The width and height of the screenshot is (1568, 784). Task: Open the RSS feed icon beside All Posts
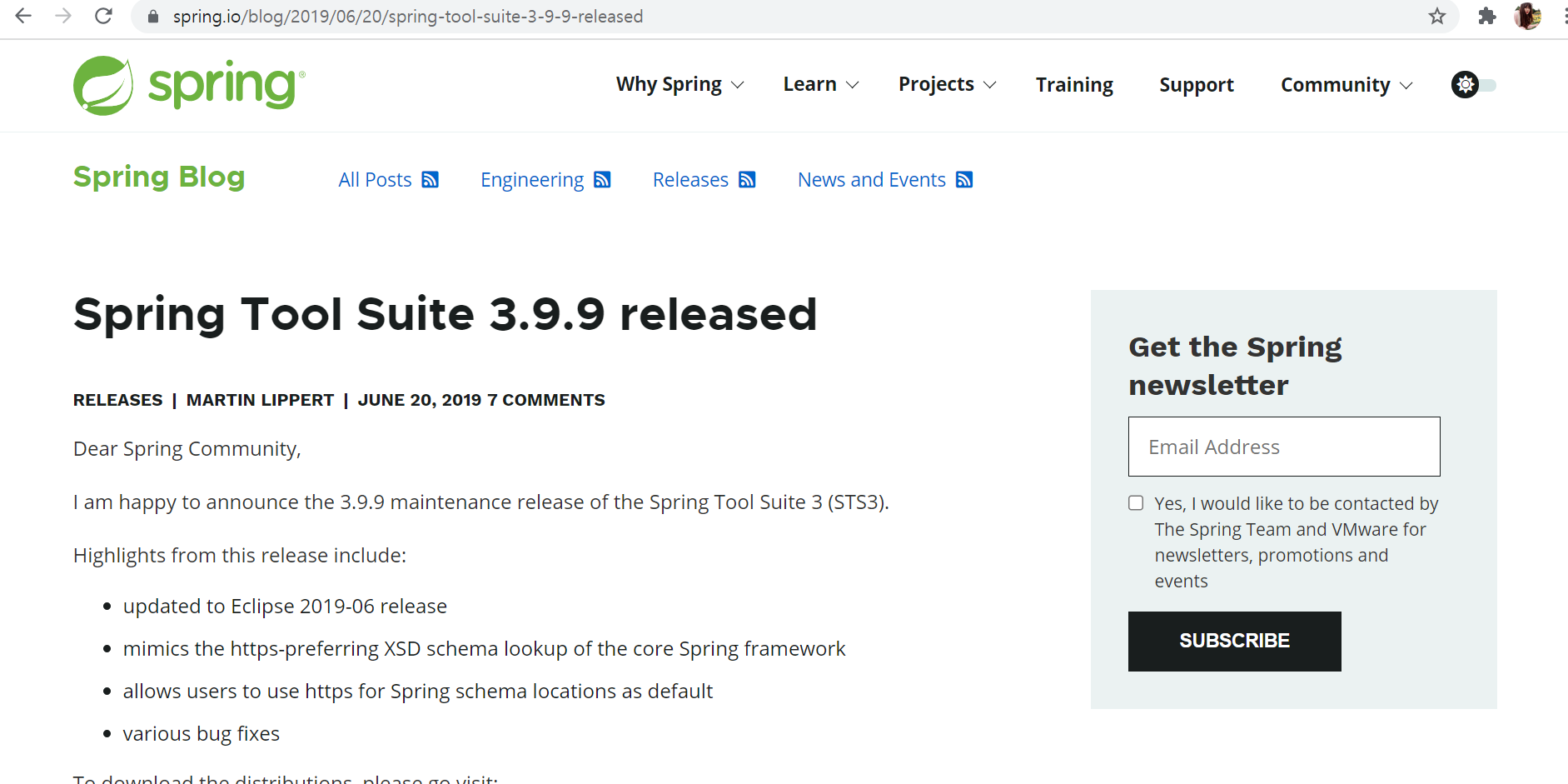pyautogui.click(x=430, y=180)
